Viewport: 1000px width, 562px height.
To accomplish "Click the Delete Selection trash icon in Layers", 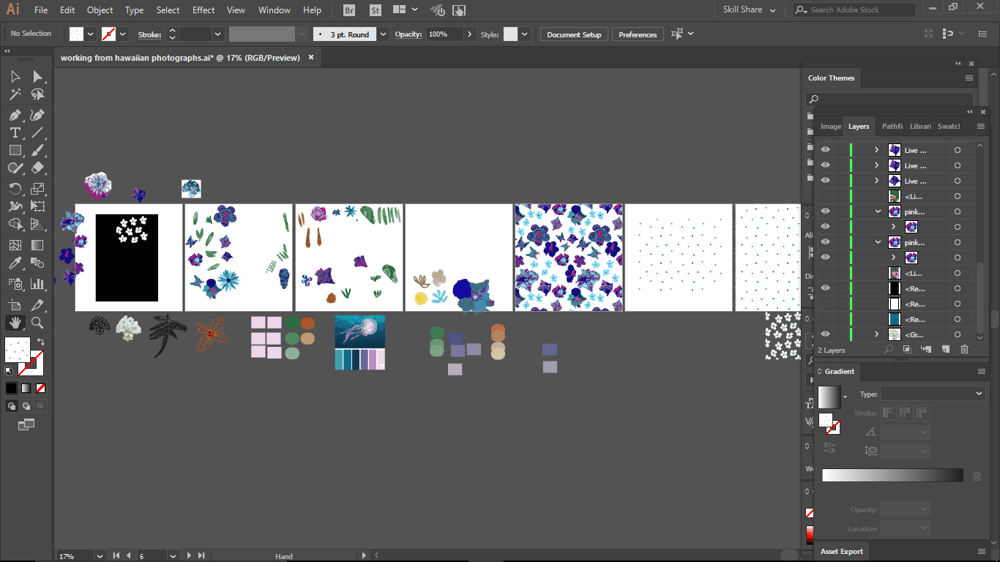I will pyautogui.click(x=964, y=350).
